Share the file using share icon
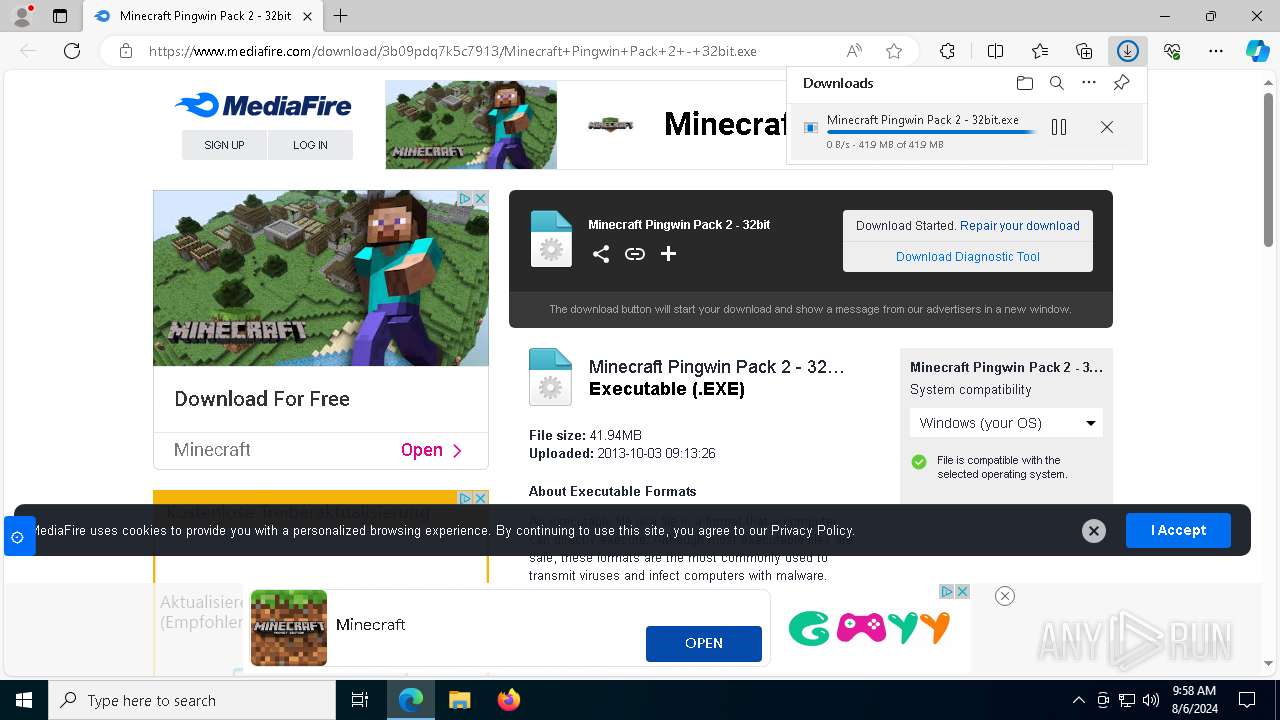The image size is (1280, 720). 601,254
